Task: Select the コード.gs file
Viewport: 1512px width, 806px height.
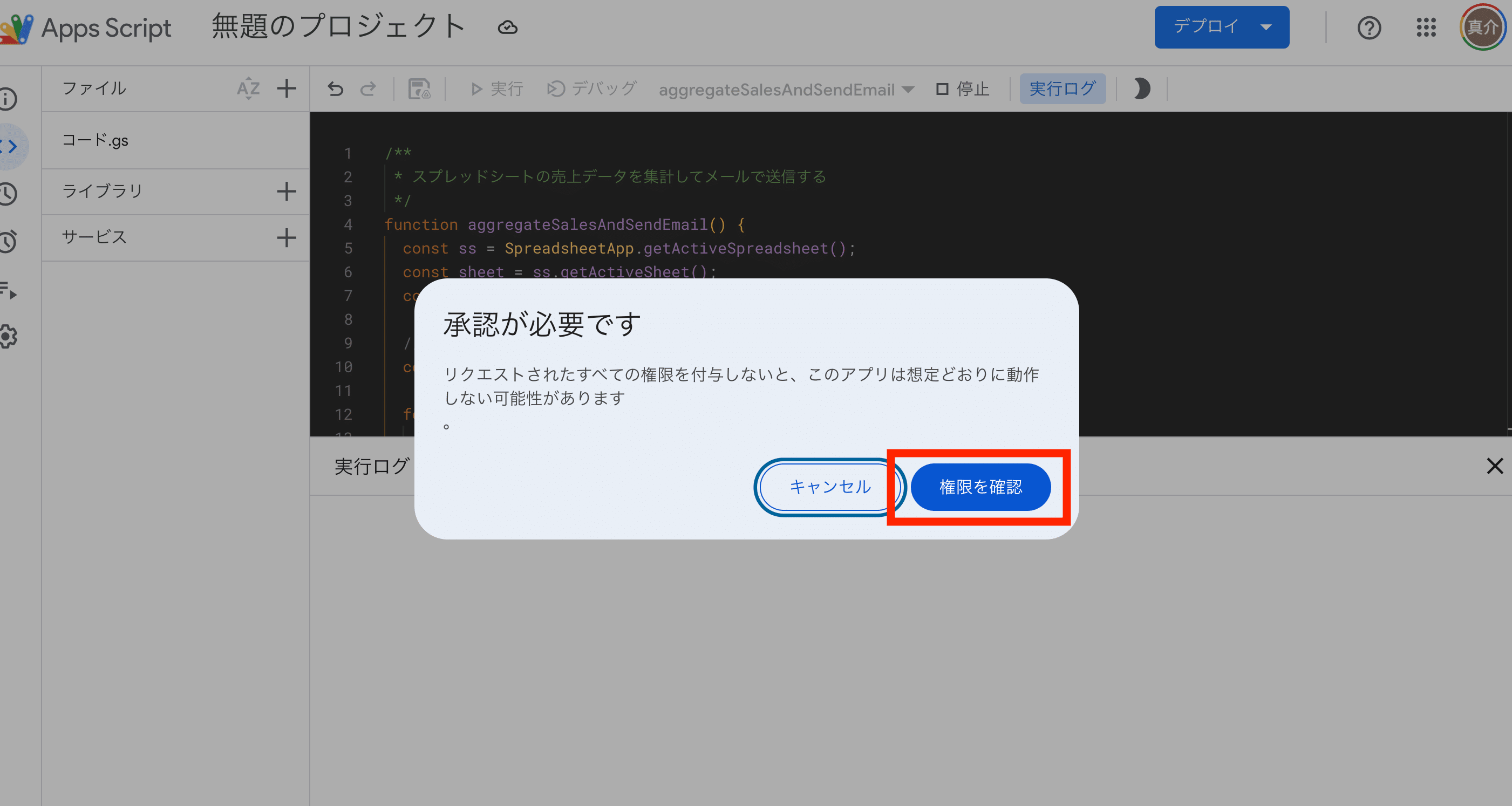Action: click(96, 140)
